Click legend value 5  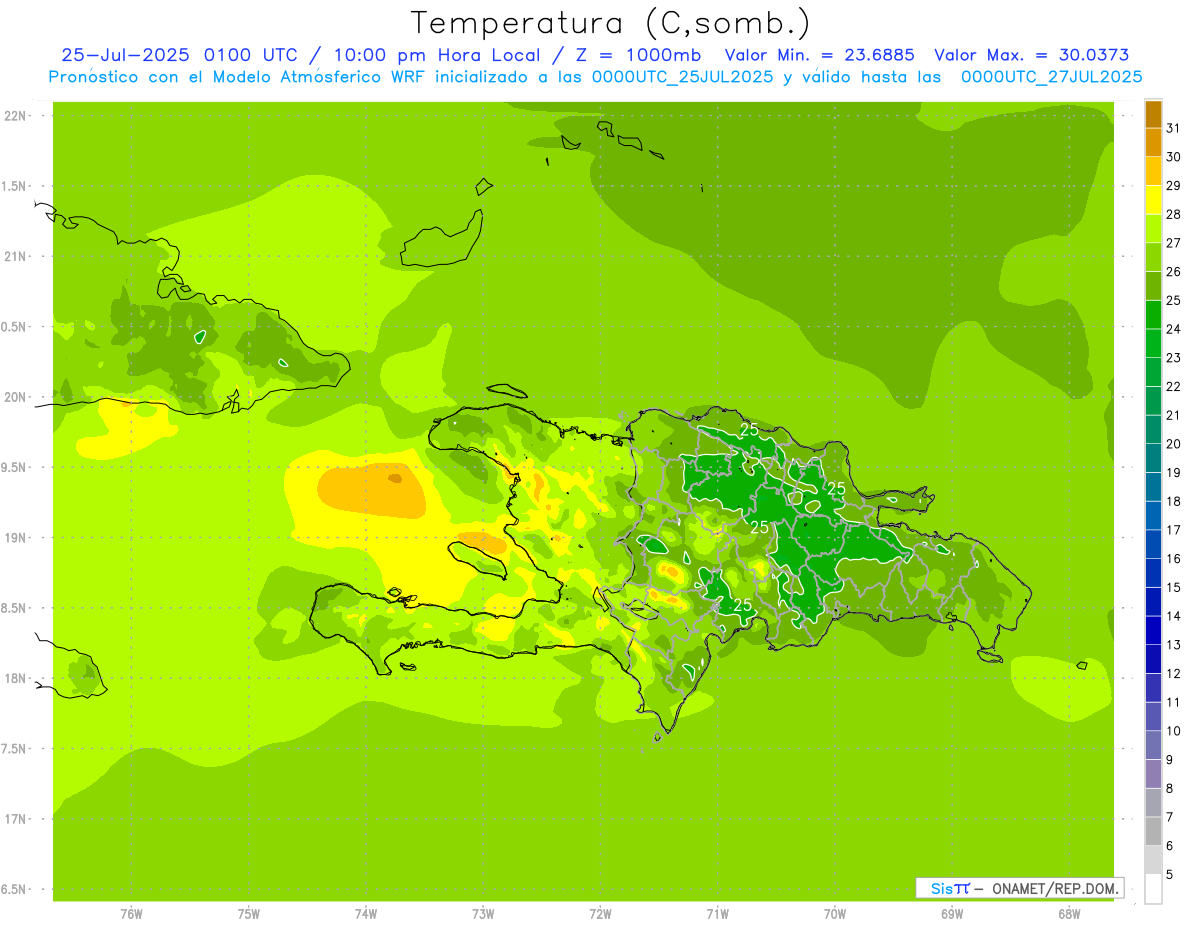tap(1170, 874)
